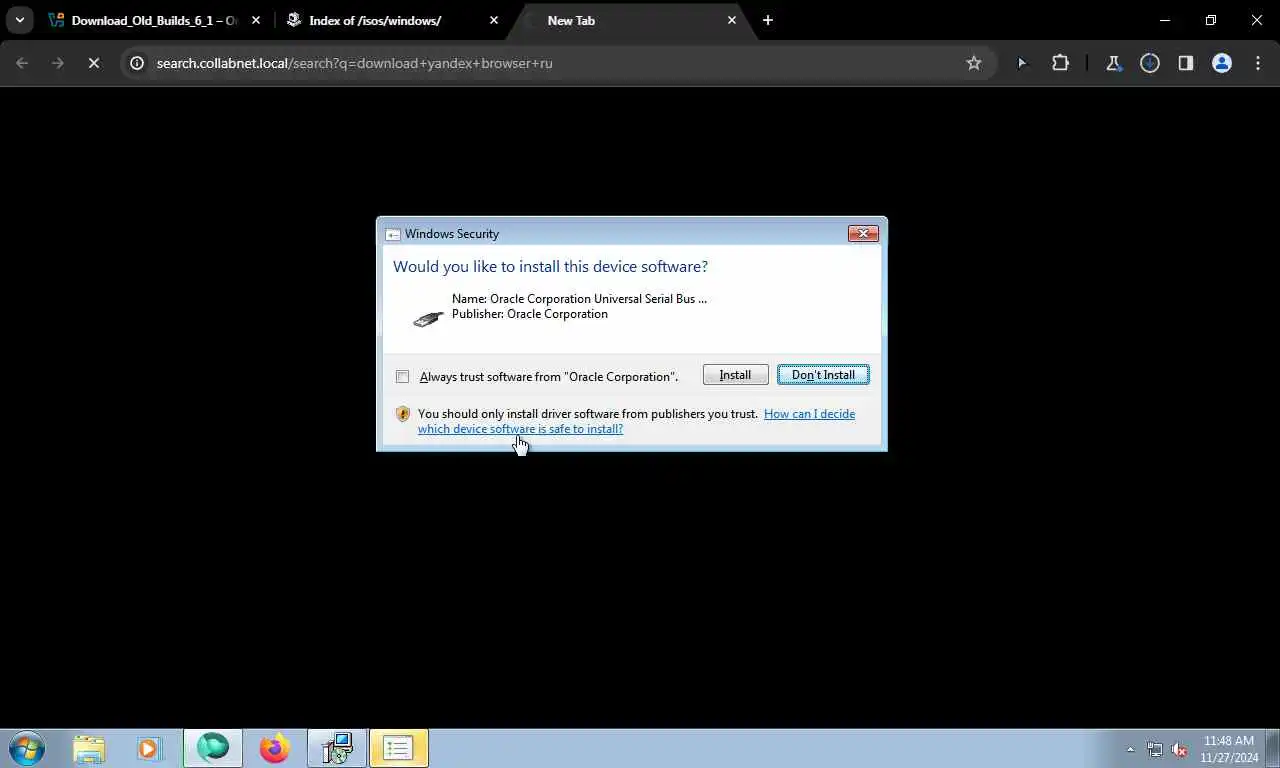Launch Windows Media Player from taskbar

point(149,748)
